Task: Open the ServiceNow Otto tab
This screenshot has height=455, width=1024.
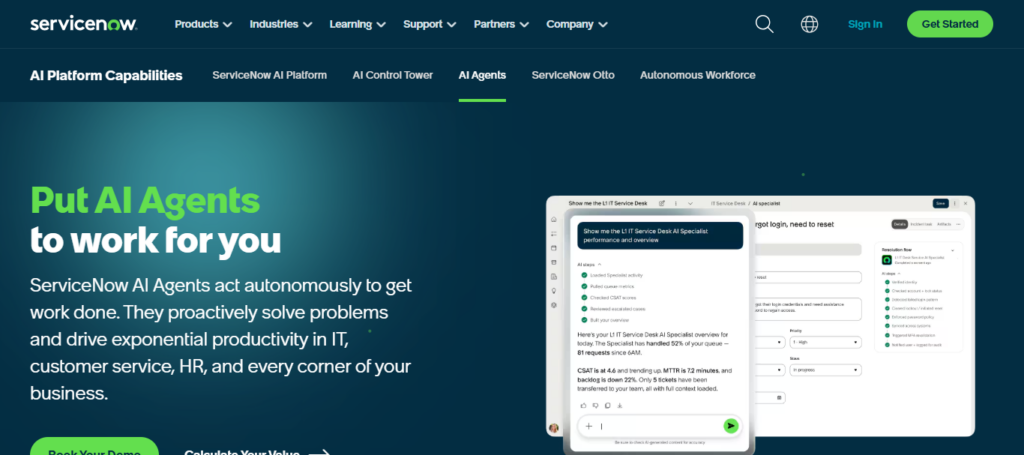Action: coord(573,75)
